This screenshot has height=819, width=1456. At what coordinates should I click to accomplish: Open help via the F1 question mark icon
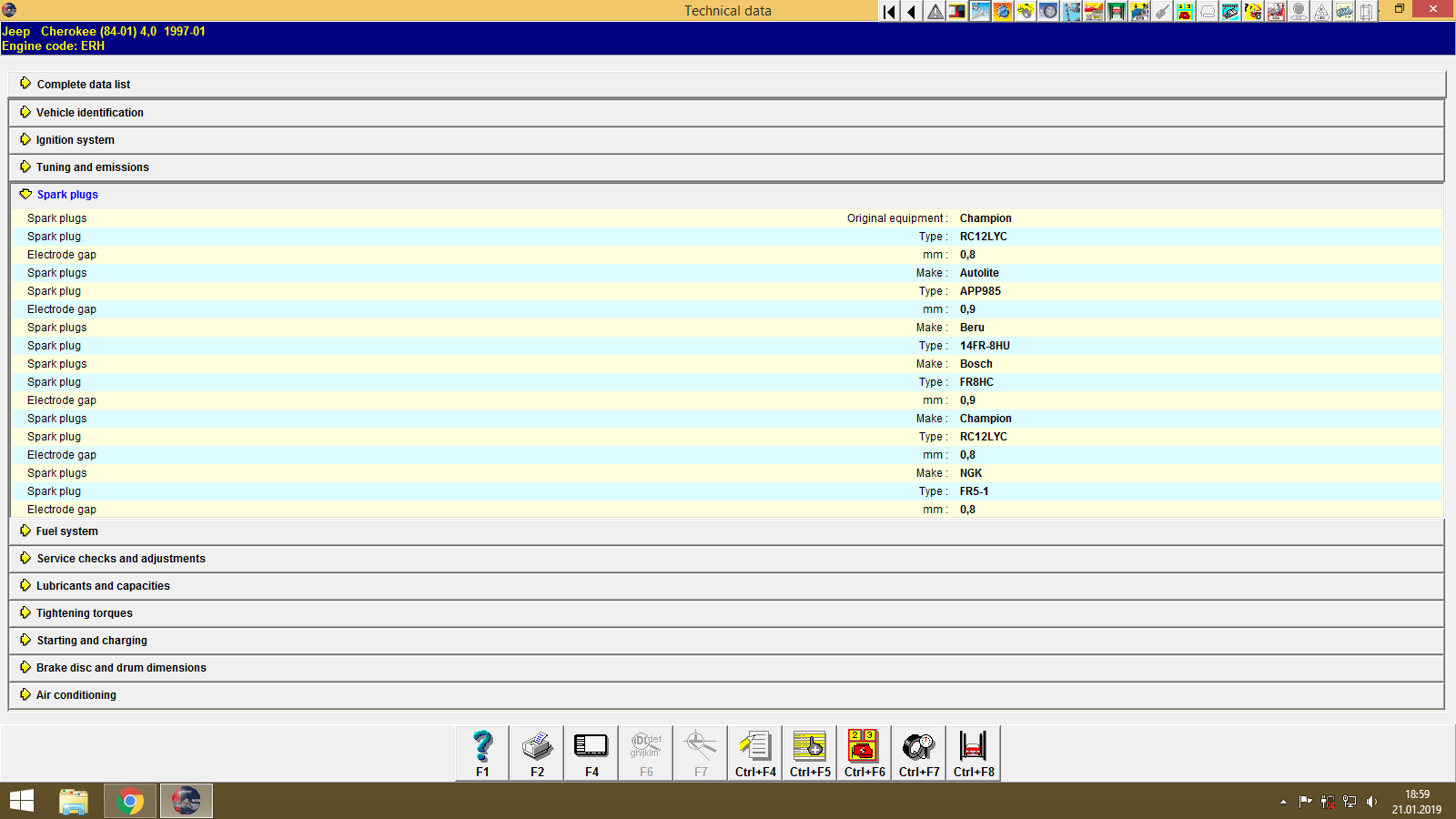point(481,753)
